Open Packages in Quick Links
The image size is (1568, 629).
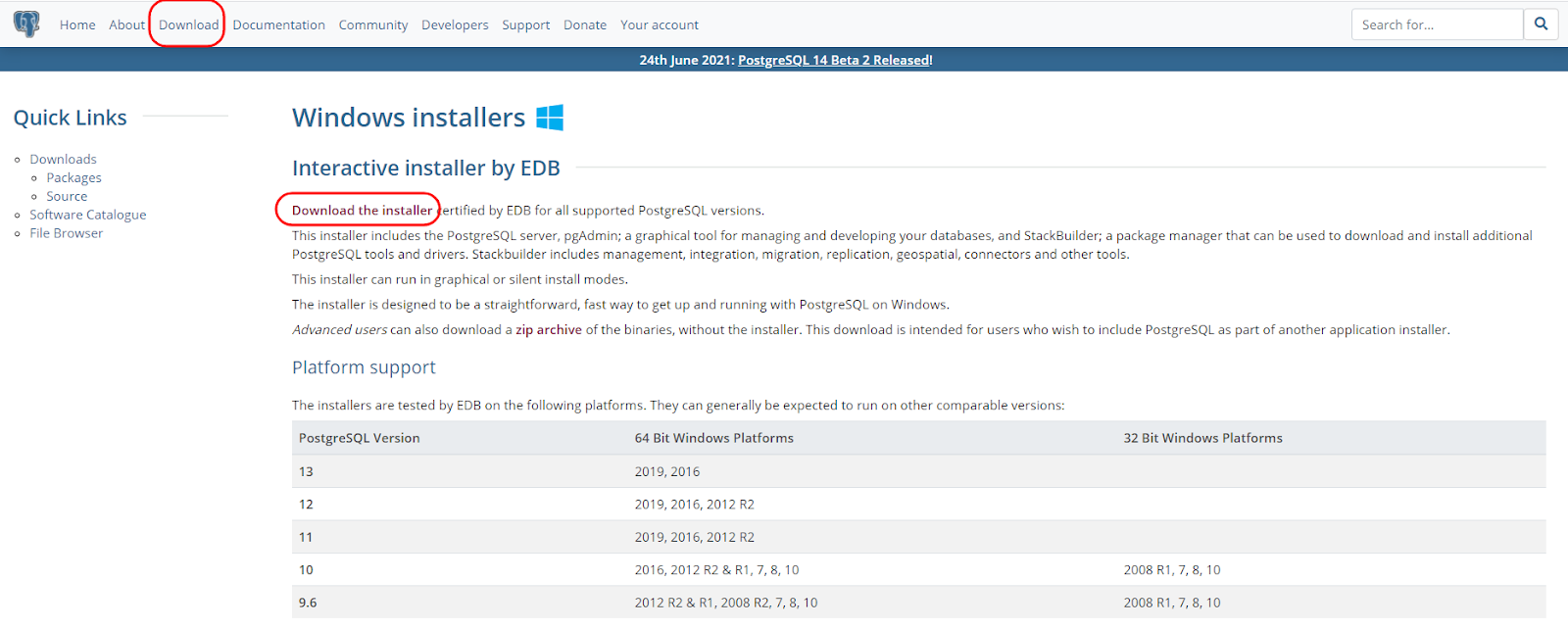[73, 177]
